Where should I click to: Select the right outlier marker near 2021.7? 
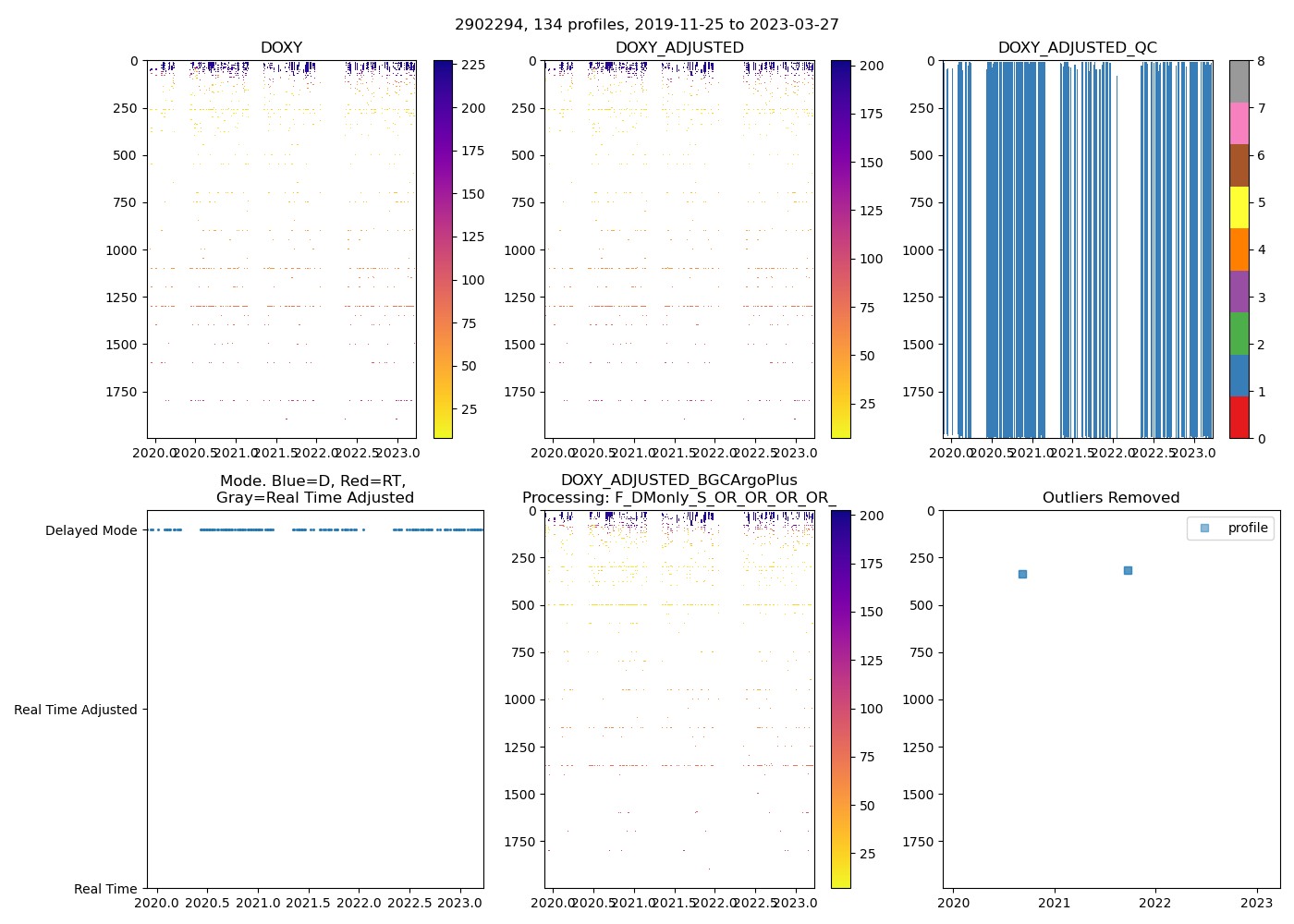[1128, 570]
